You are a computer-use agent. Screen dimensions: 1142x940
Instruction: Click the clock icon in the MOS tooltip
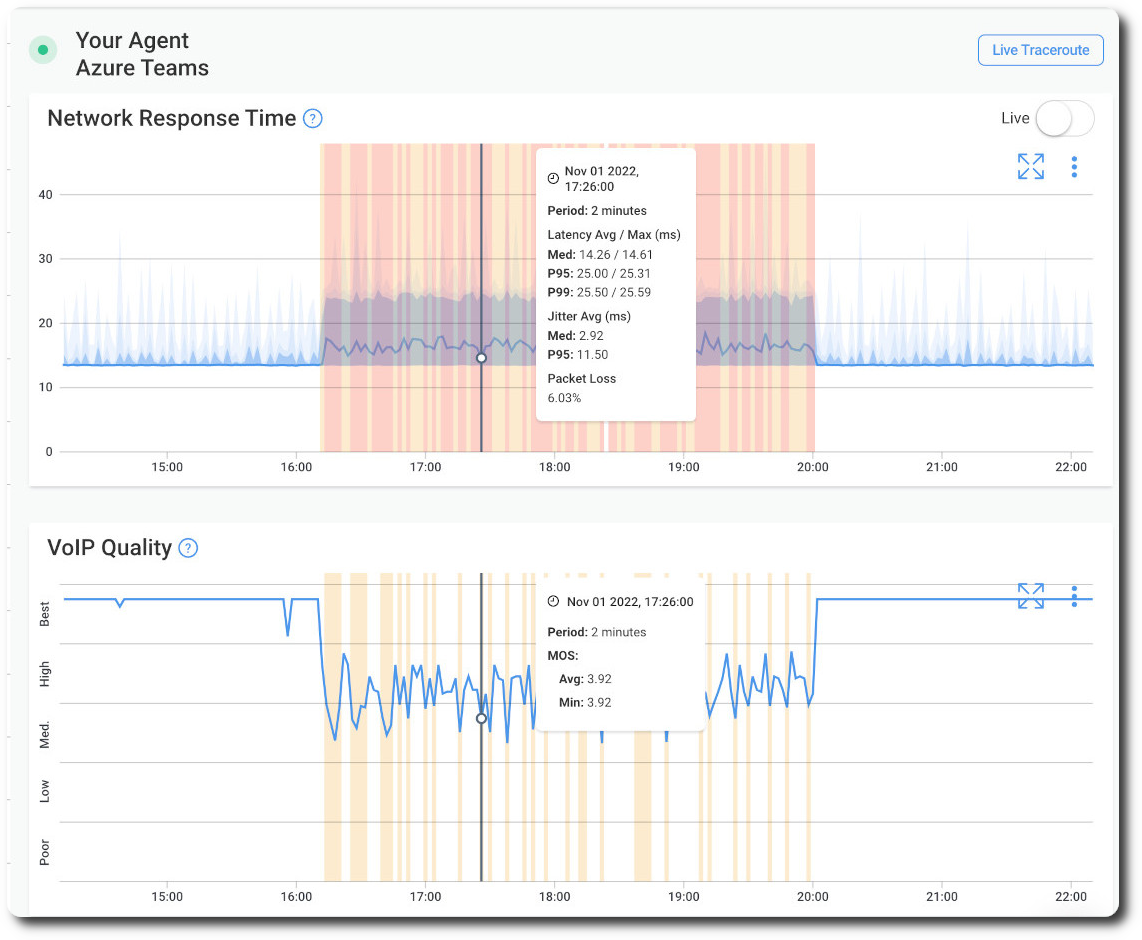tap(552, 601)
